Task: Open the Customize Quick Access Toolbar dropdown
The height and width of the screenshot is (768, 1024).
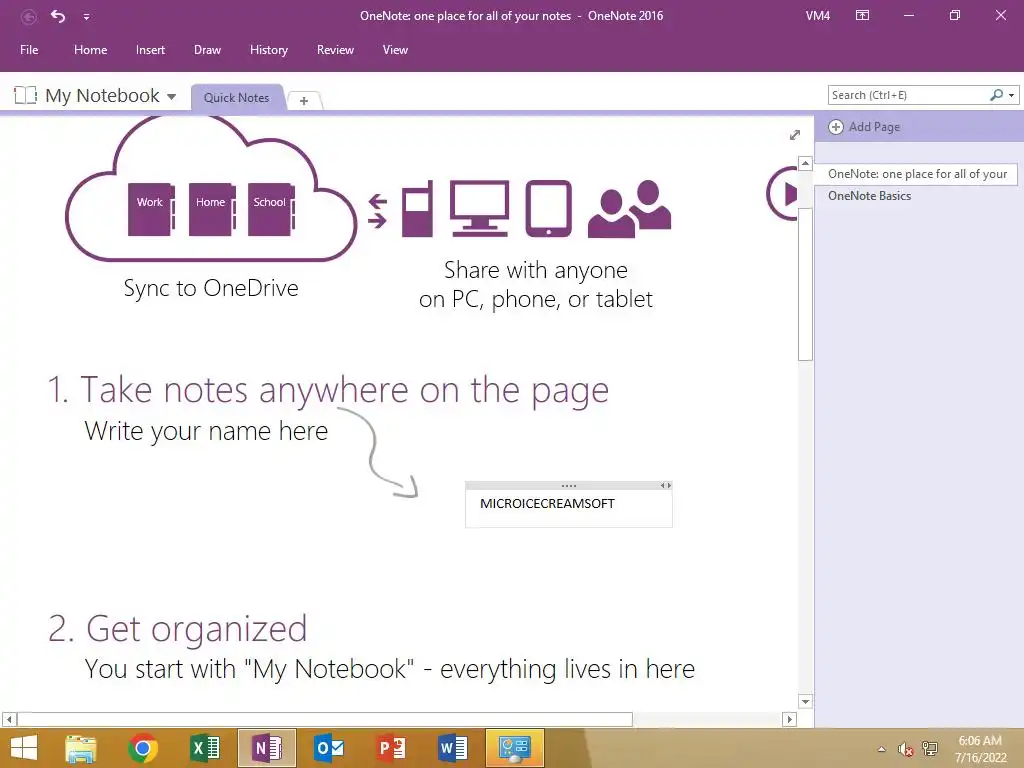Action: point(86,17)
